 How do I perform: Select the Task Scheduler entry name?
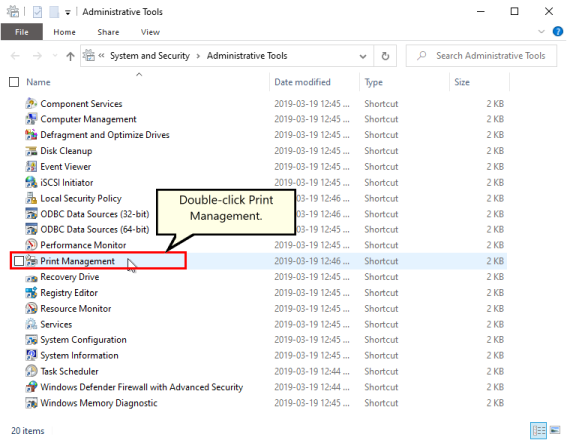[x=69, y=371]
